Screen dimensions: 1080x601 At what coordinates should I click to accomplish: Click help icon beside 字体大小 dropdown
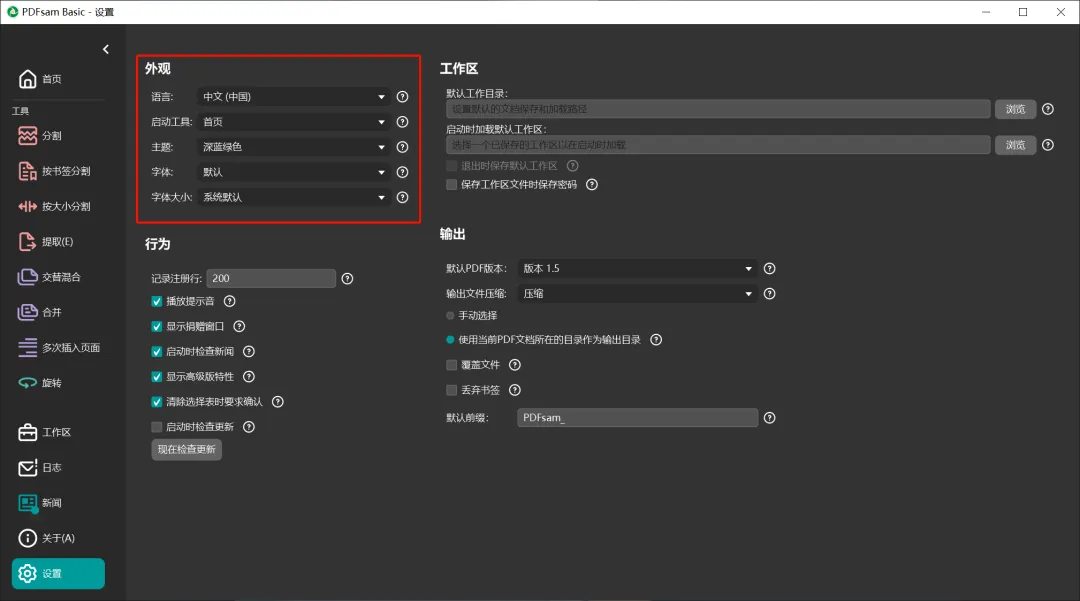tap(403, 198)
